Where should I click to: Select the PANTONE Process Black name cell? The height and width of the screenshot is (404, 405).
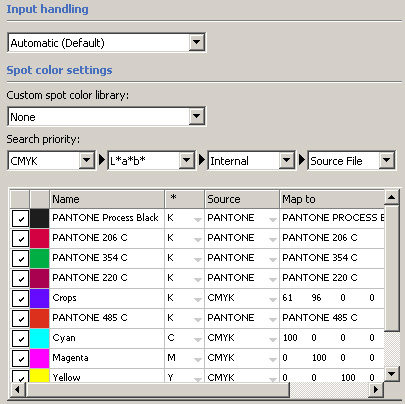pyautogui.click(x=107, y=218)
